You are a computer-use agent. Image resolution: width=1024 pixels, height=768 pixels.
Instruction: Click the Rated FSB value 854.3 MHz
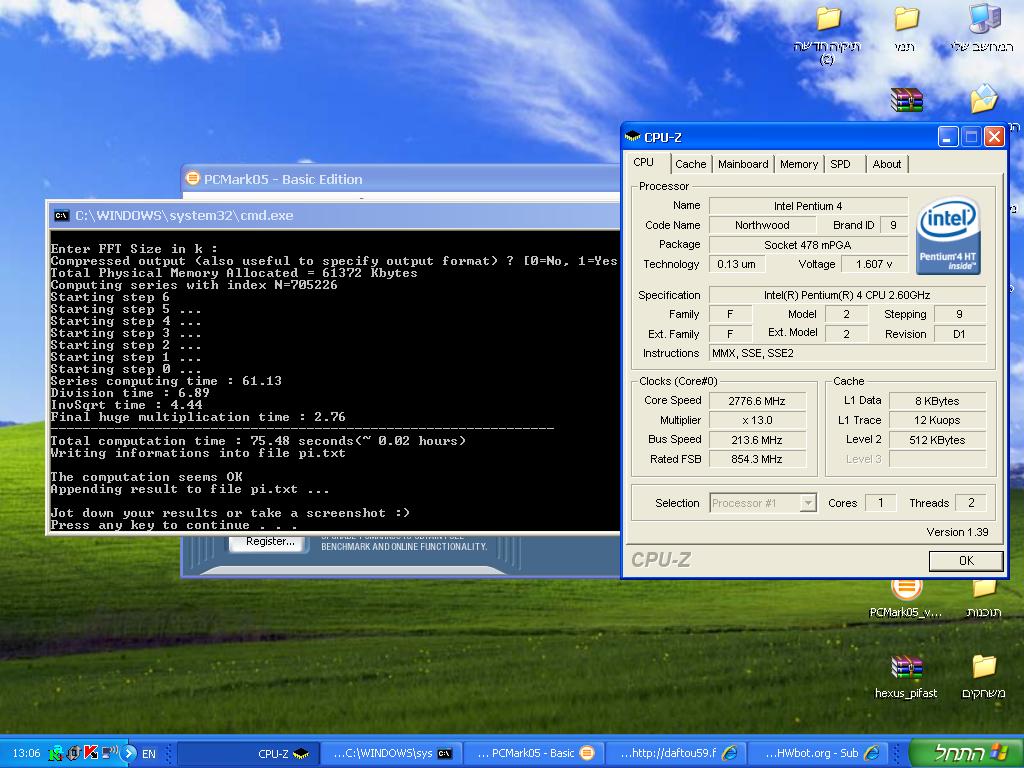757,459
